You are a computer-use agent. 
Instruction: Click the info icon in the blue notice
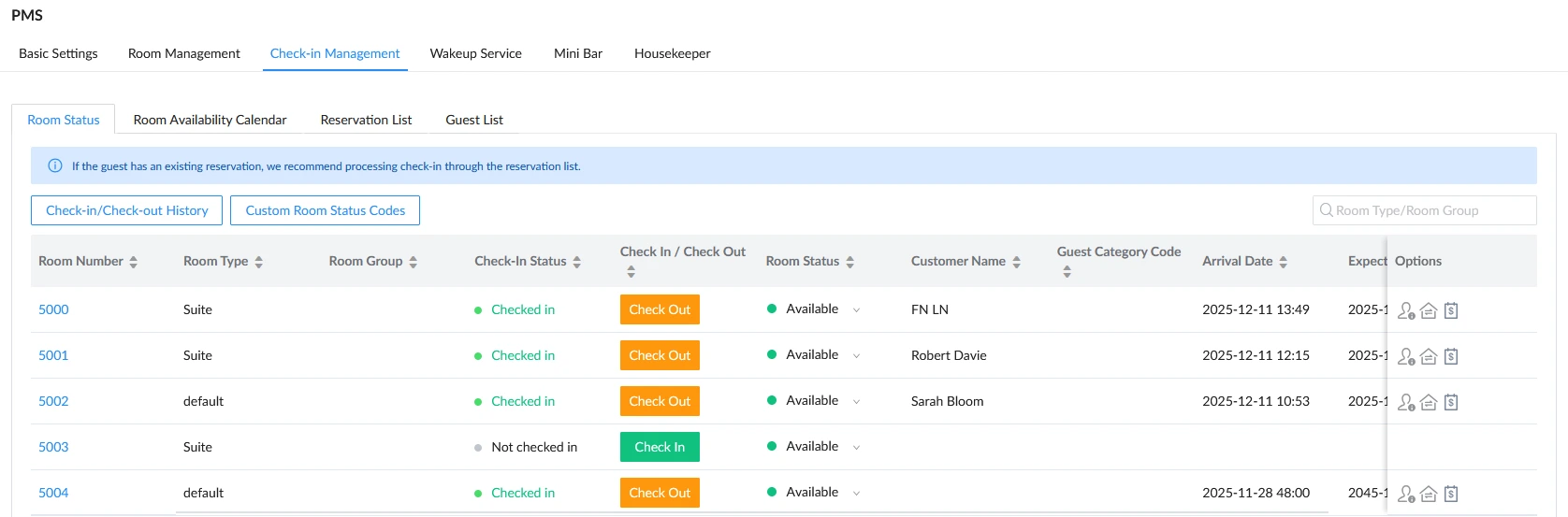[55, 166]
